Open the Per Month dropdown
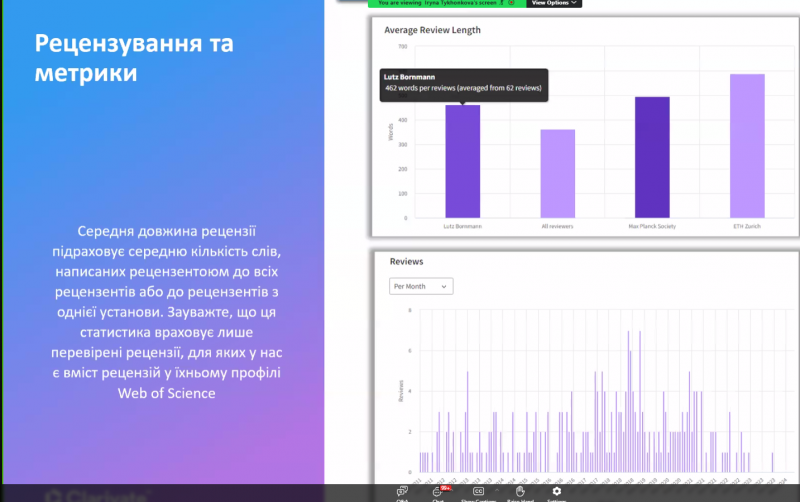 tap(421, 286)
